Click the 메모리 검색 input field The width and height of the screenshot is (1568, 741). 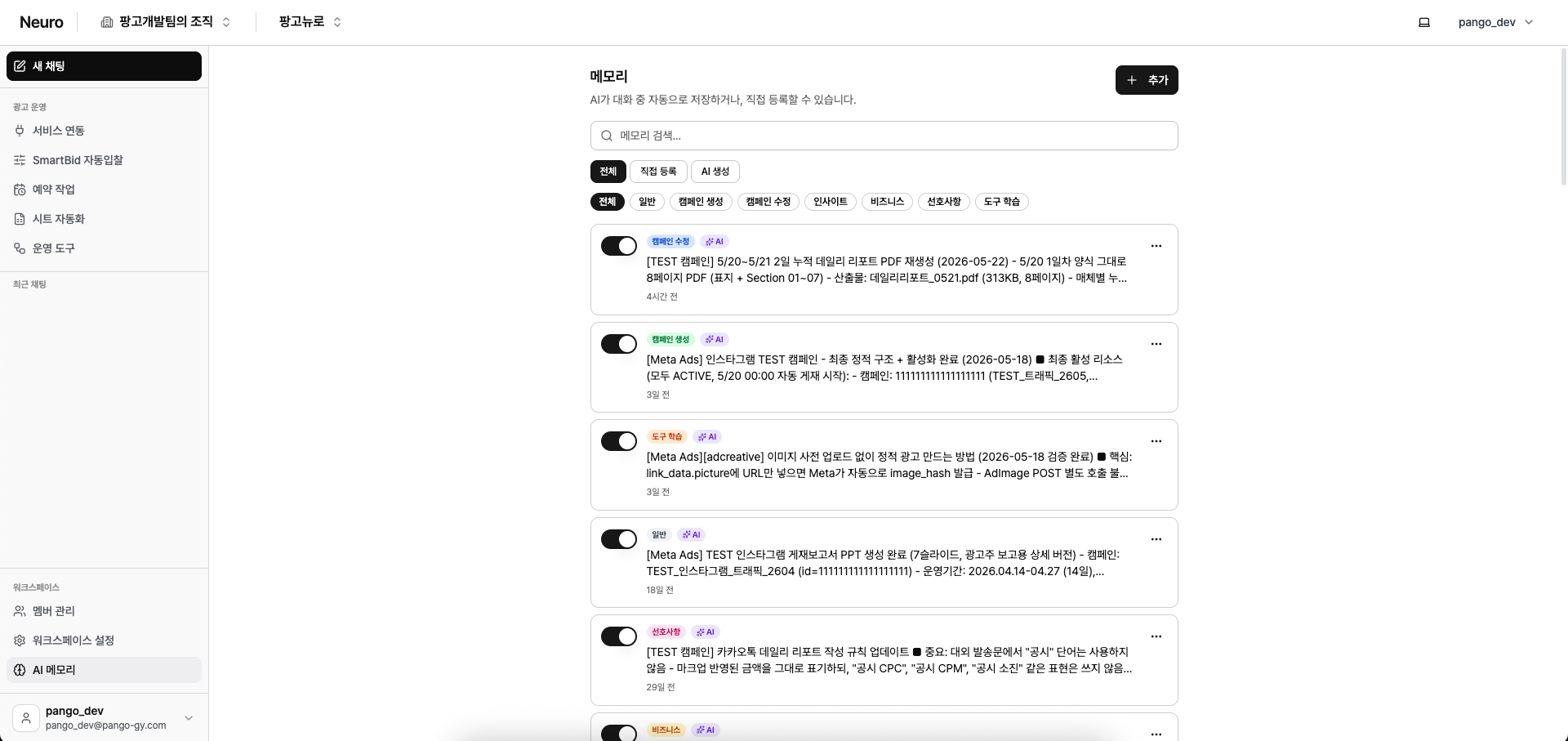(x=884, y=136)
